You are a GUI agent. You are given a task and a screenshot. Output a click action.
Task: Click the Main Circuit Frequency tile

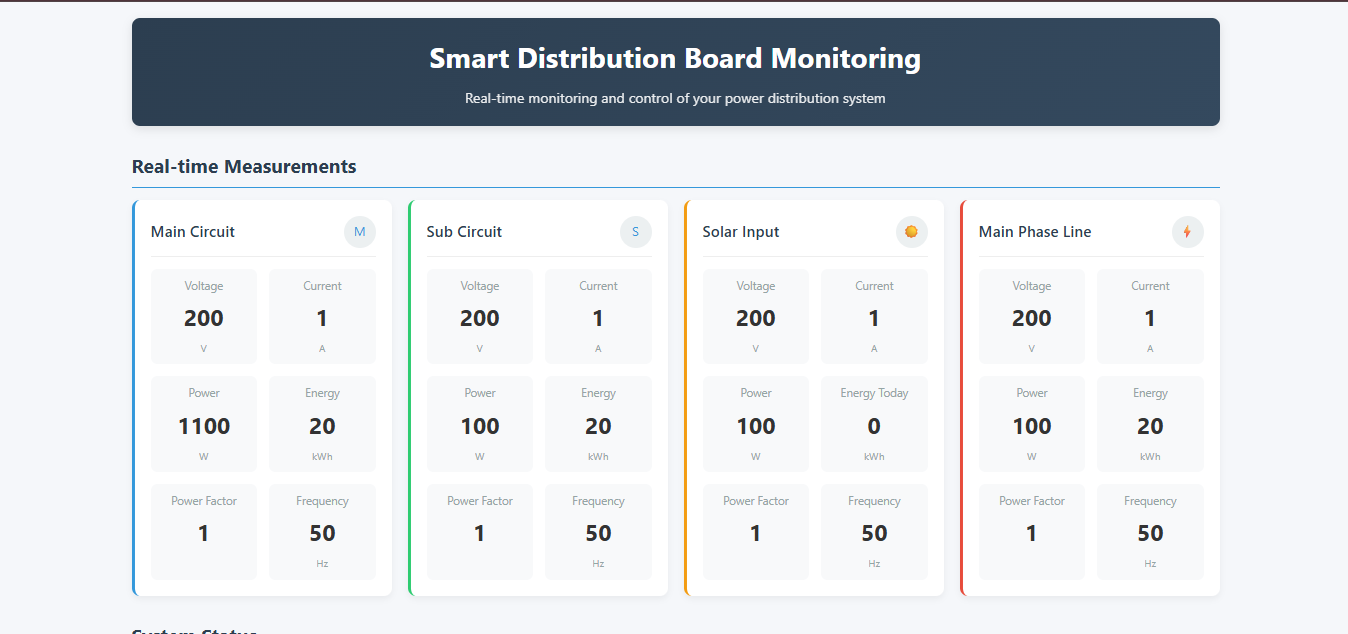(x=322, y=531)
